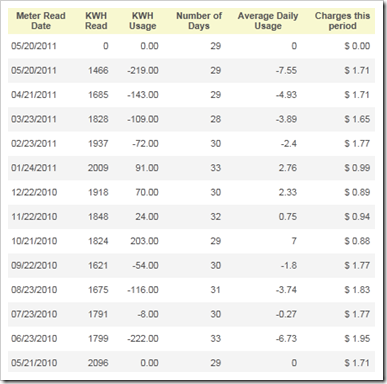This screenshot has width=387, height=384.
Task: Click the charge $ 0.88
Action: (357, 241)
